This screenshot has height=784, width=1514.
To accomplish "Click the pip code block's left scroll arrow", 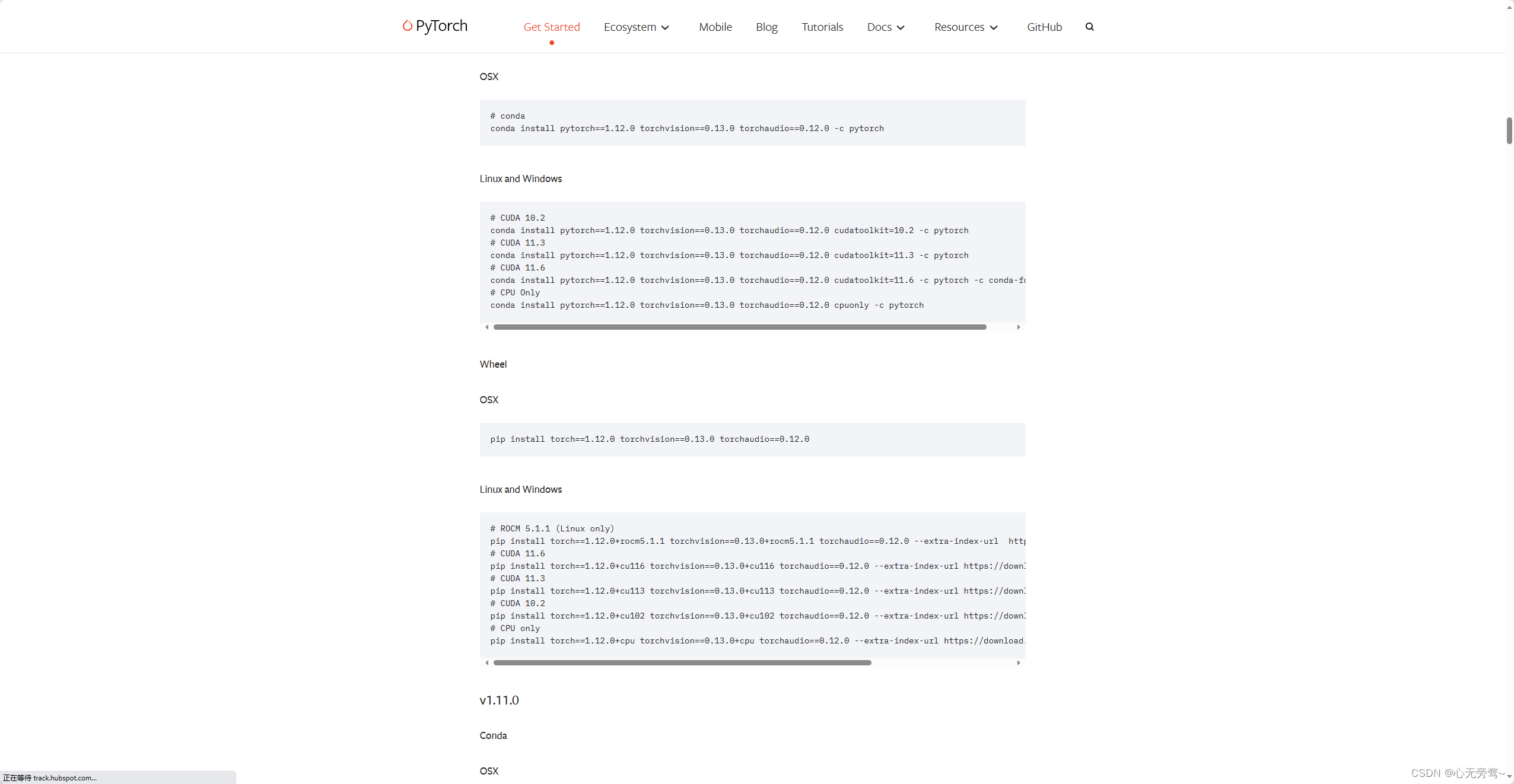I will click(x=487, y=662).
